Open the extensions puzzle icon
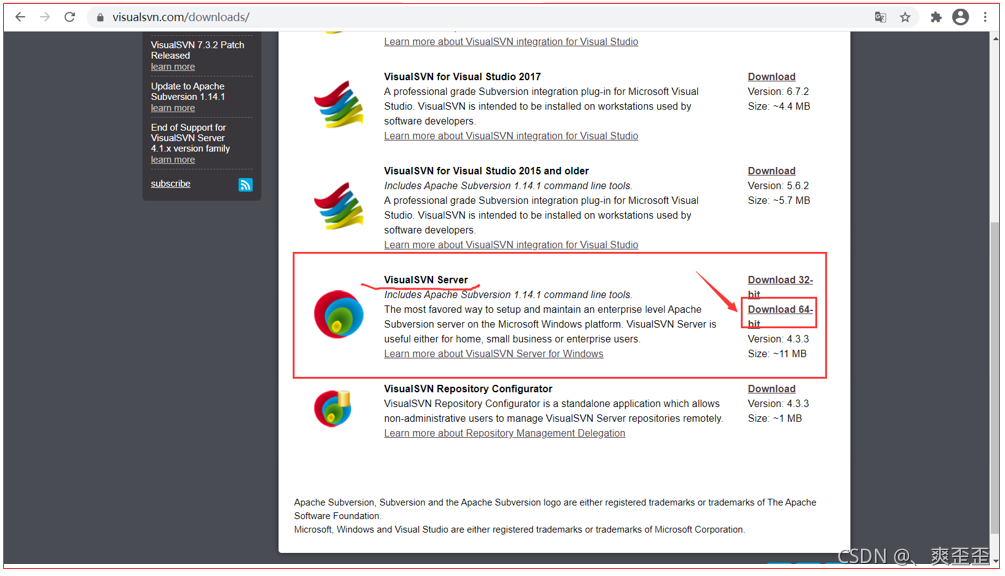 [936, 17]
